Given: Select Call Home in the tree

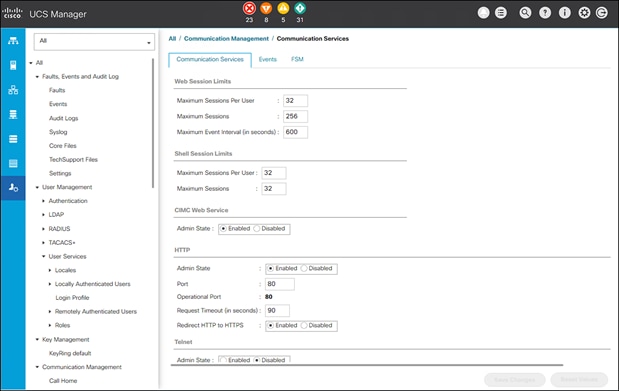Looking at the screenshot, I should (x=63, y=381).
